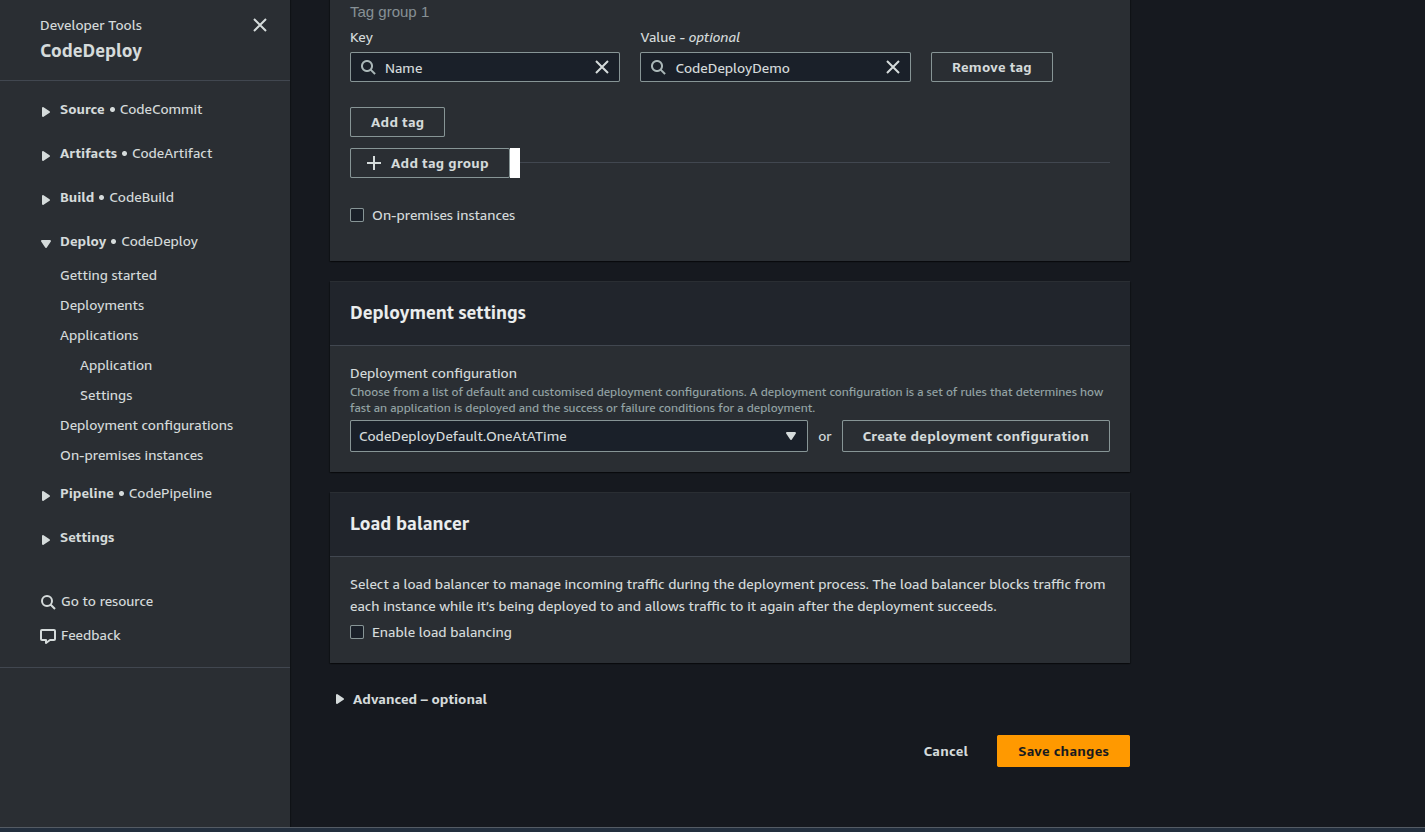Open Feedback link

click(90, 635)
